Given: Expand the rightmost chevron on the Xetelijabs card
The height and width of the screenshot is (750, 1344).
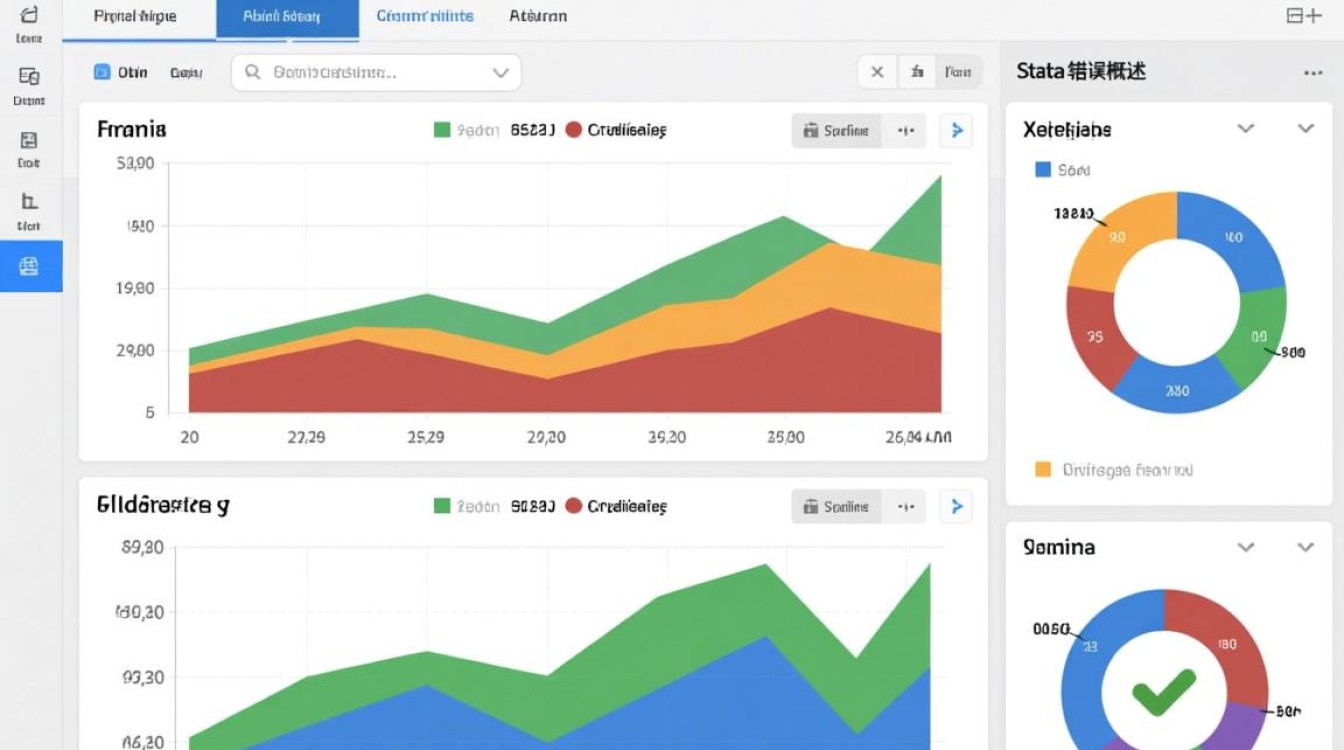Looking at the screenshot, I should pyautogui.click(x=1306, y=129).
